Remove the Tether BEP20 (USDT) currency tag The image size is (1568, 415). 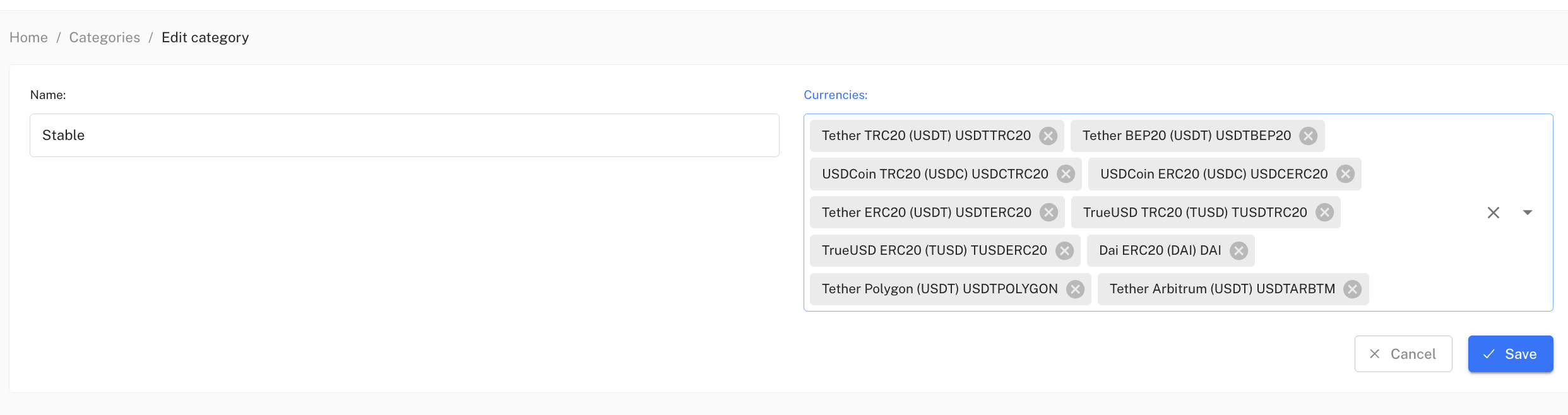[1309, 136]
